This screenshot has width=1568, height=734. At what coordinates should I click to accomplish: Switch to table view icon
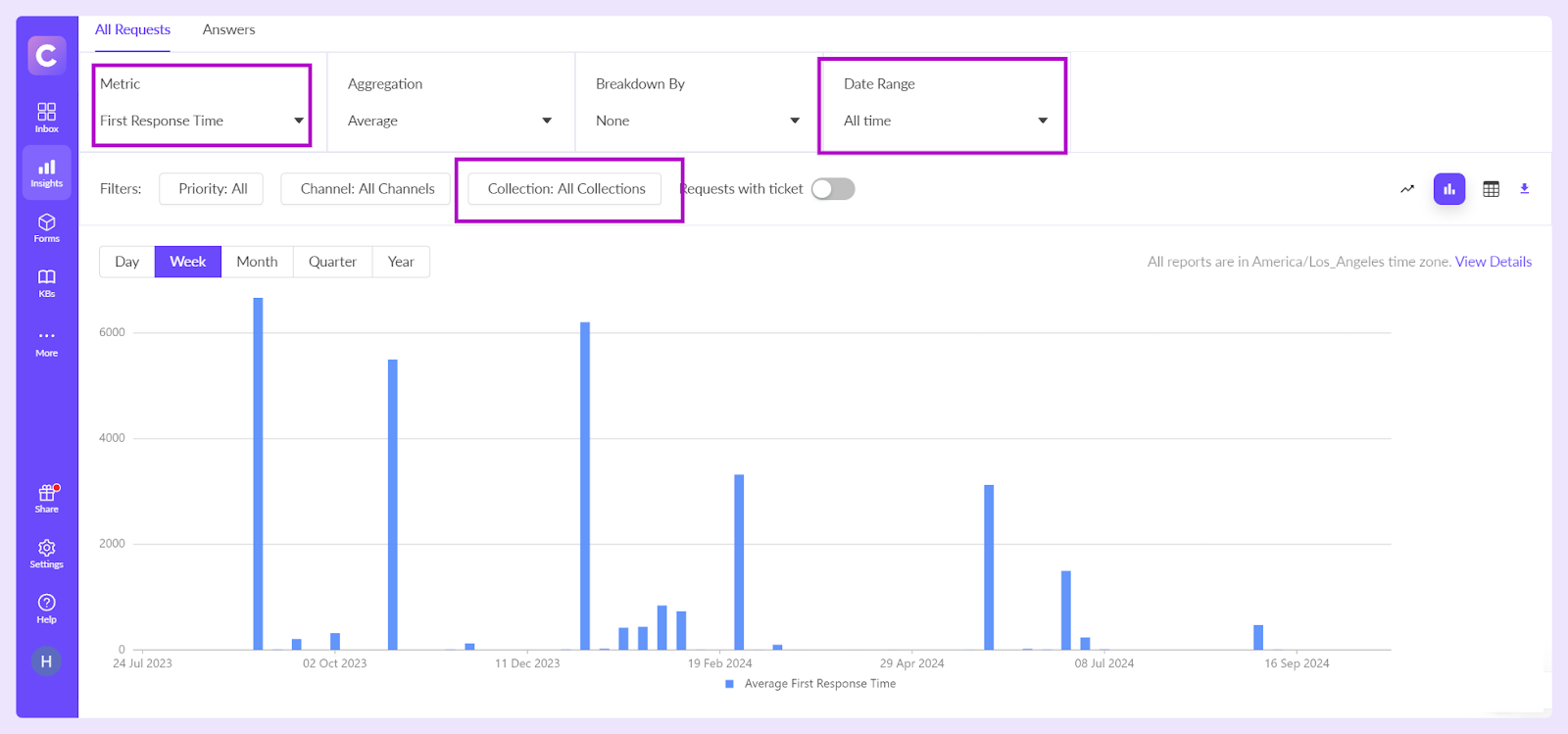(x=1491, y=189)
